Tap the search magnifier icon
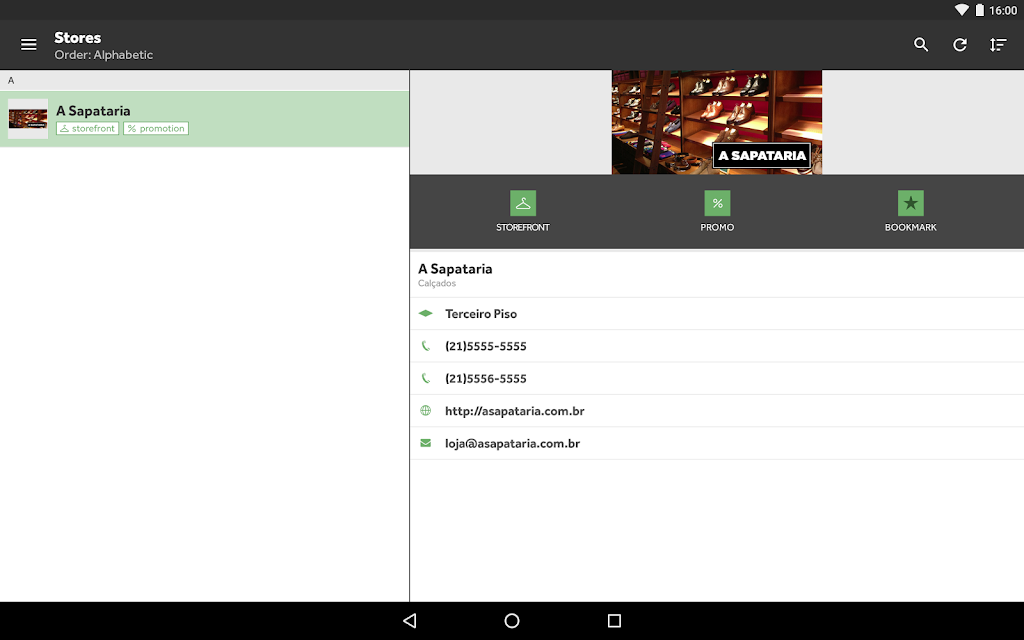The height and width of the screenshot is (640, 1024). click(x=921, y=45)
